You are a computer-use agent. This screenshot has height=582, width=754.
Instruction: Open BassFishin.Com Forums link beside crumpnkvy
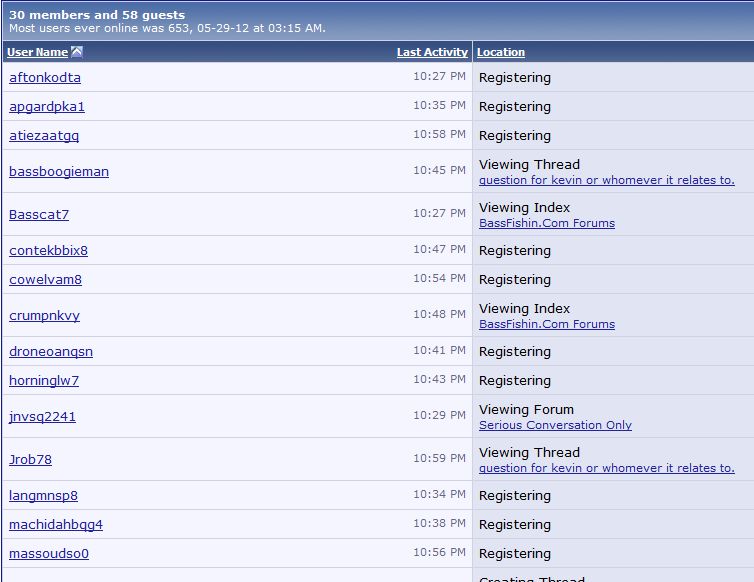(x=547, y=325)
